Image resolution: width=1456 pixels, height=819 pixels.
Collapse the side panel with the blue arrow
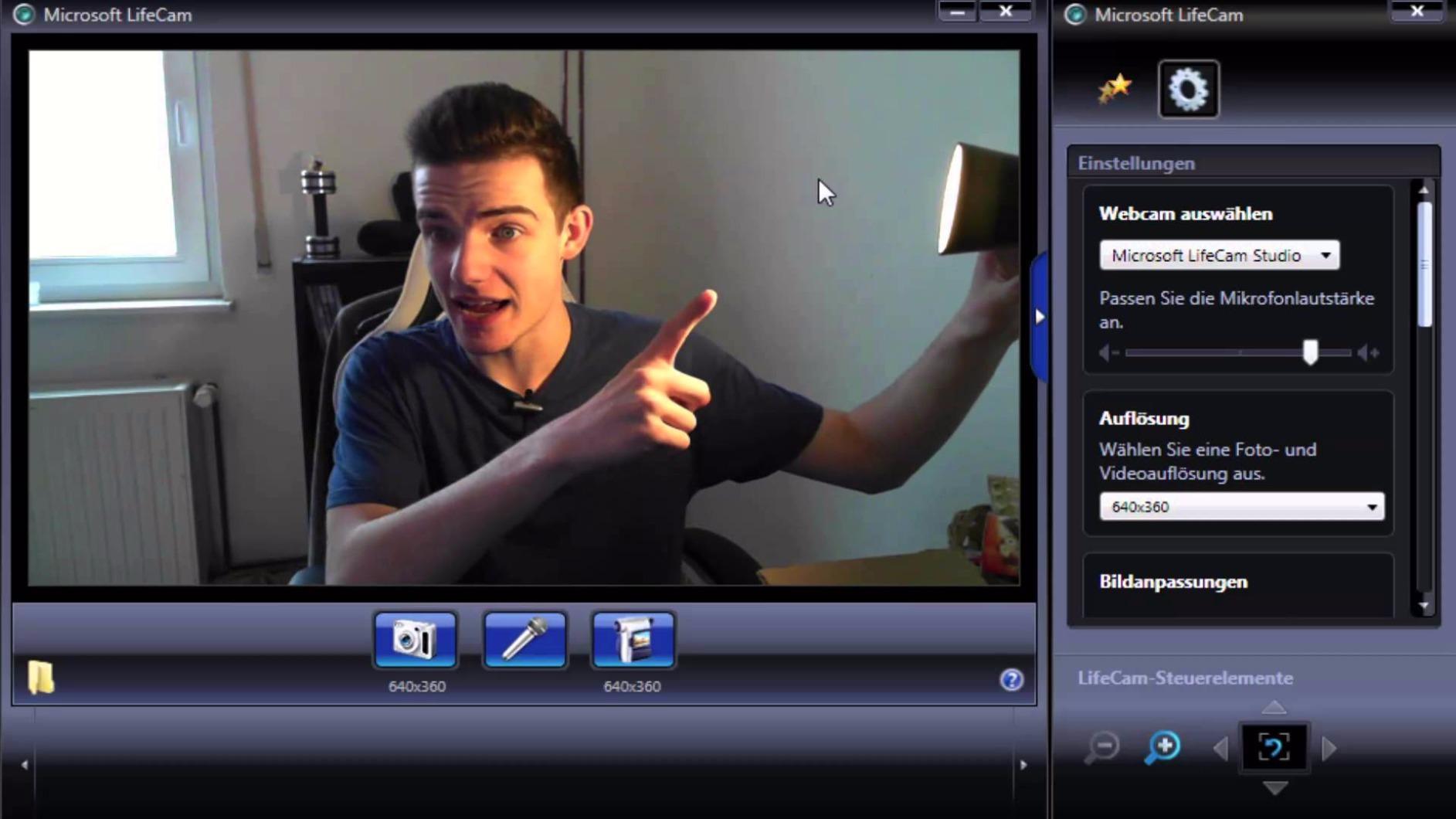click(1040, 317)
